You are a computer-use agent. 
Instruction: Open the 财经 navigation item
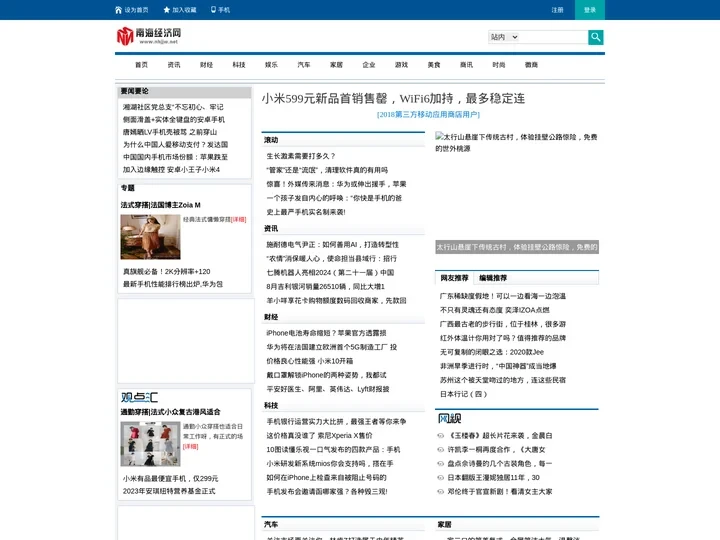pyautogui.click(x=207, y=65)
